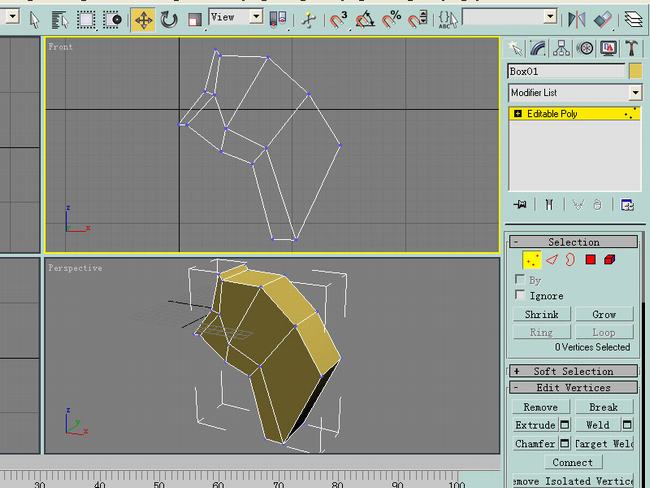Open the Weld settings box

point(627,425)
